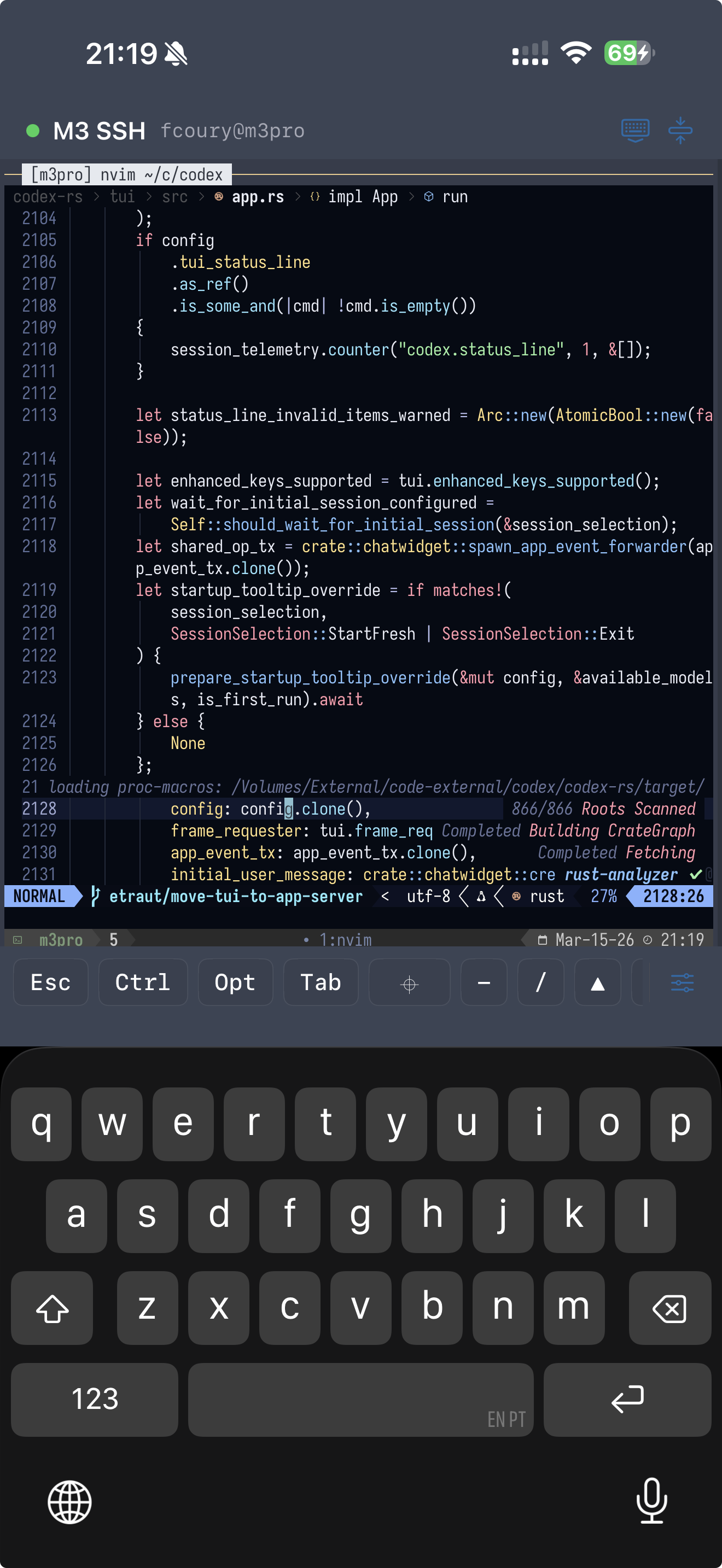Click 'impl App' in the breadcrumb

click(x=363, y=197)
